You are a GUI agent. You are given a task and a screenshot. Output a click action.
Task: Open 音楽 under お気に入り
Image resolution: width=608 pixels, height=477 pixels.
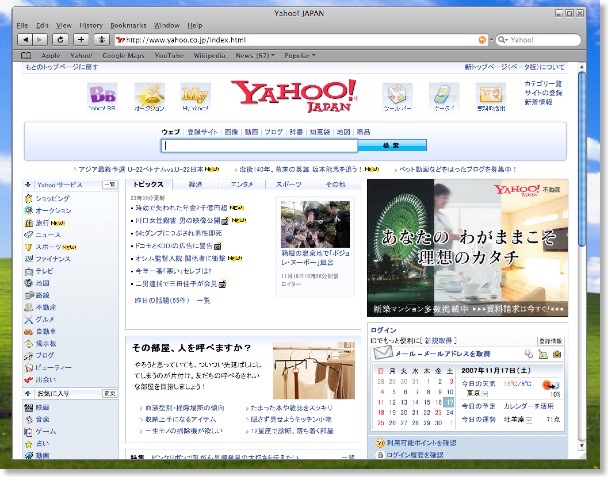click(x=42, y=419)
